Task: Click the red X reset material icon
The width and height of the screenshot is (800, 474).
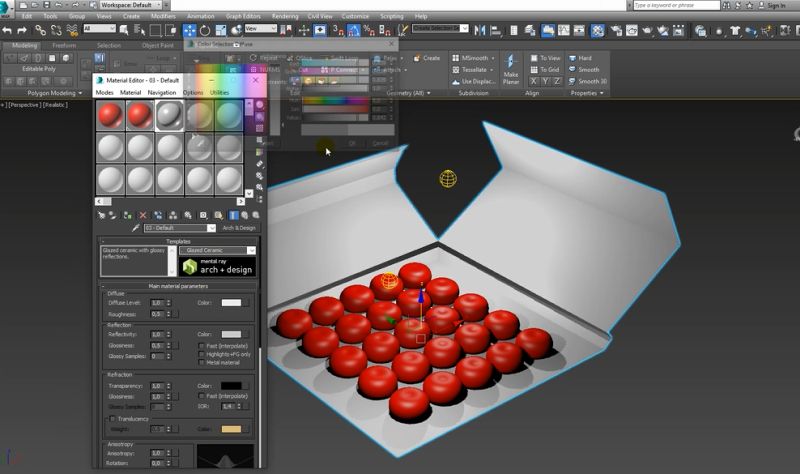Action: point(143,215)
